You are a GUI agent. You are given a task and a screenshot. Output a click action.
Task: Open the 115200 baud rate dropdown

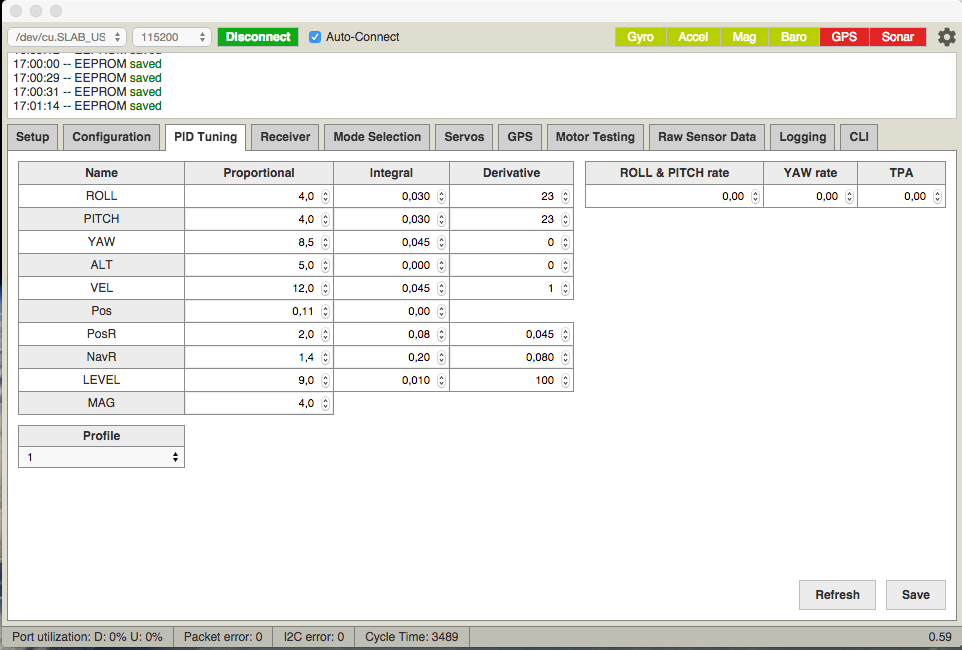pyautogui.click(x=171, y=37)
